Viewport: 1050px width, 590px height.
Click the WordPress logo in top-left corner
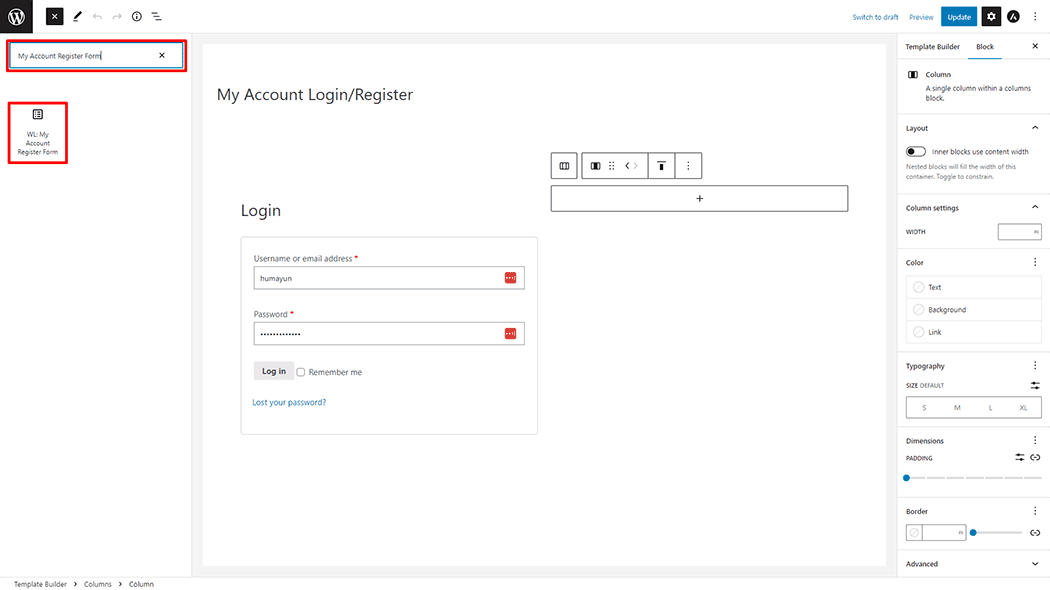coord(16,16)
